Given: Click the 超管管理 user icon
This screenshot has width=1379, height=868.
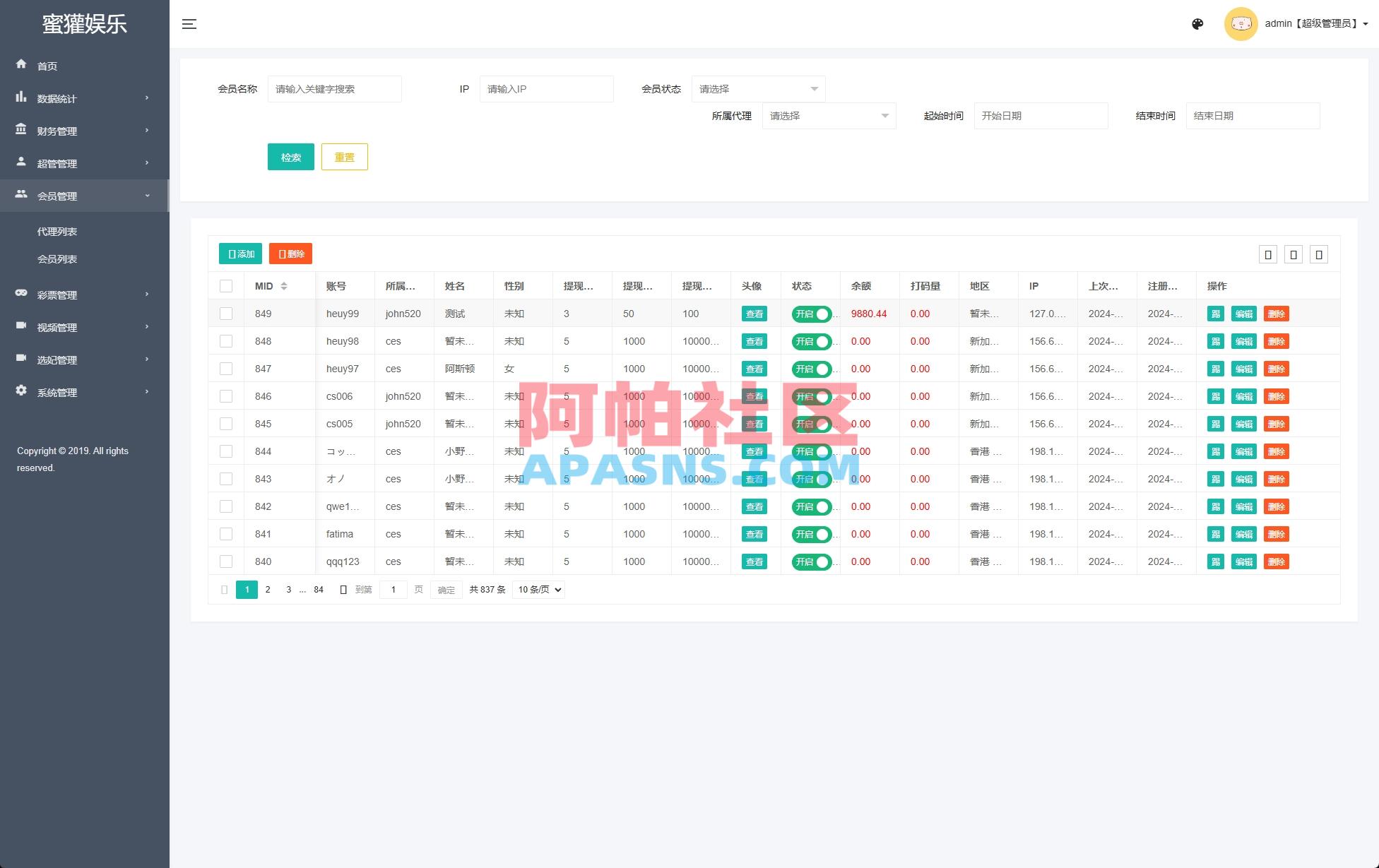Looking at the screenshot, I should click(21, 162).
